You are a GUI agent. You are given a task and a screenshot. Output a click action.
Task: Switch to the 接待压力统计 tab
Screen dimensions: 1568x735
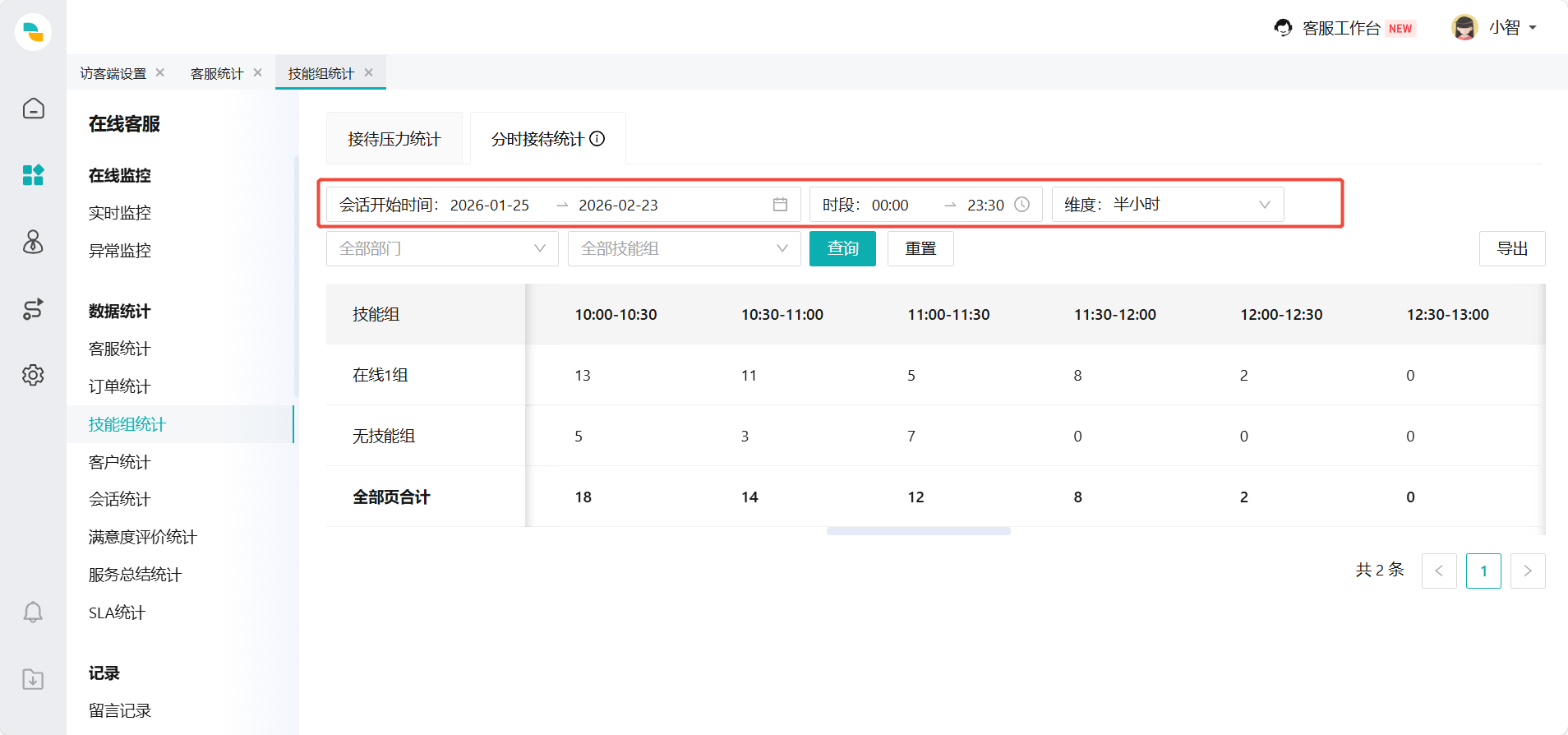394,139
